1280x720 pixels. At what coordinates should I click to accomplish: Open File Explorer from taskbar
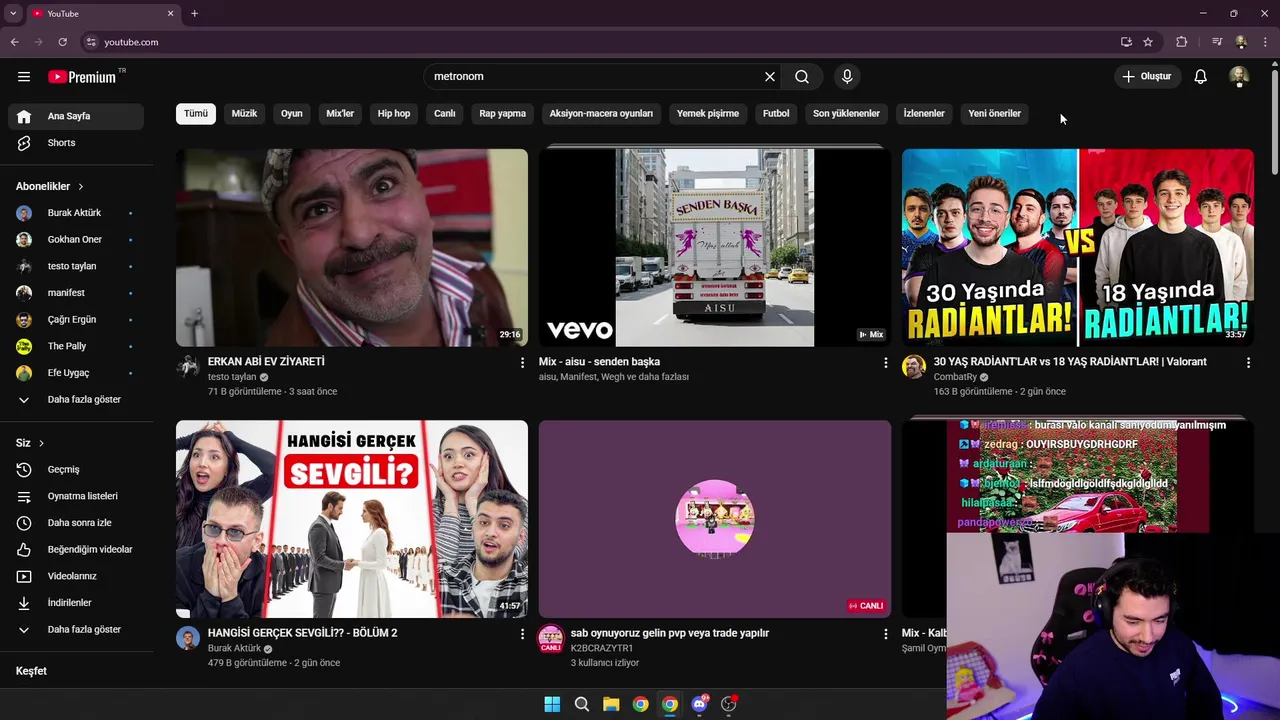pos(611,704)
